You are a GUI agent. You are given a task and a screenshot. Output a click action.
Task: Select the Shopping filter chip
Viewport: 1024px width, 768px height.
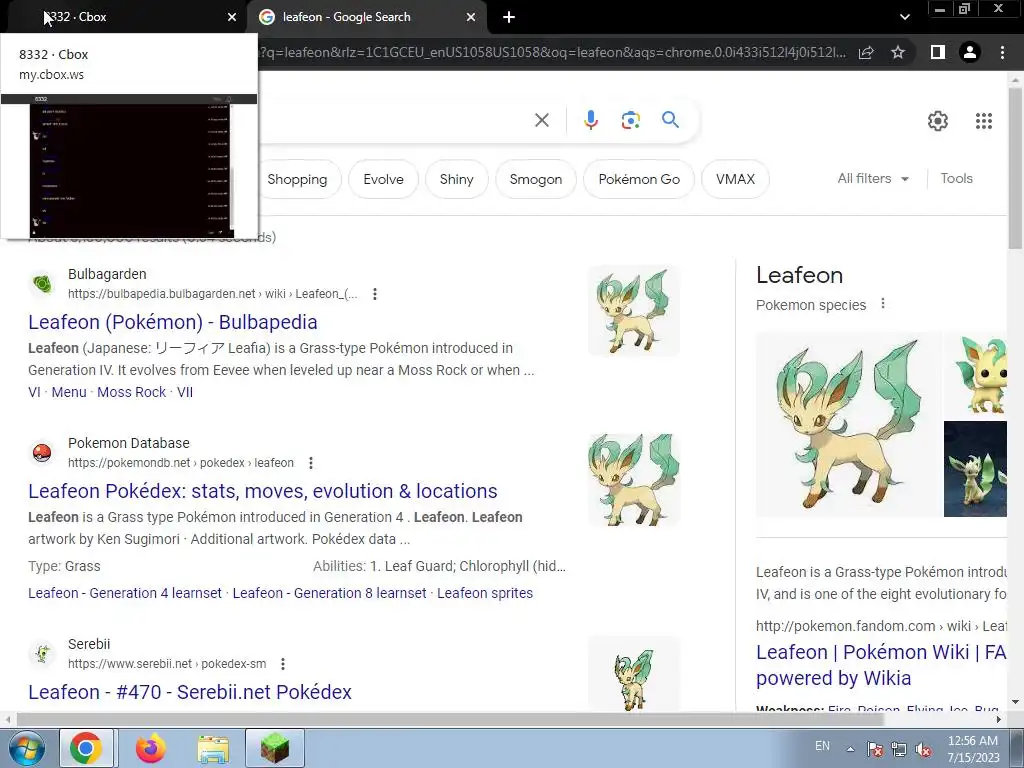[x=297, y=179]
